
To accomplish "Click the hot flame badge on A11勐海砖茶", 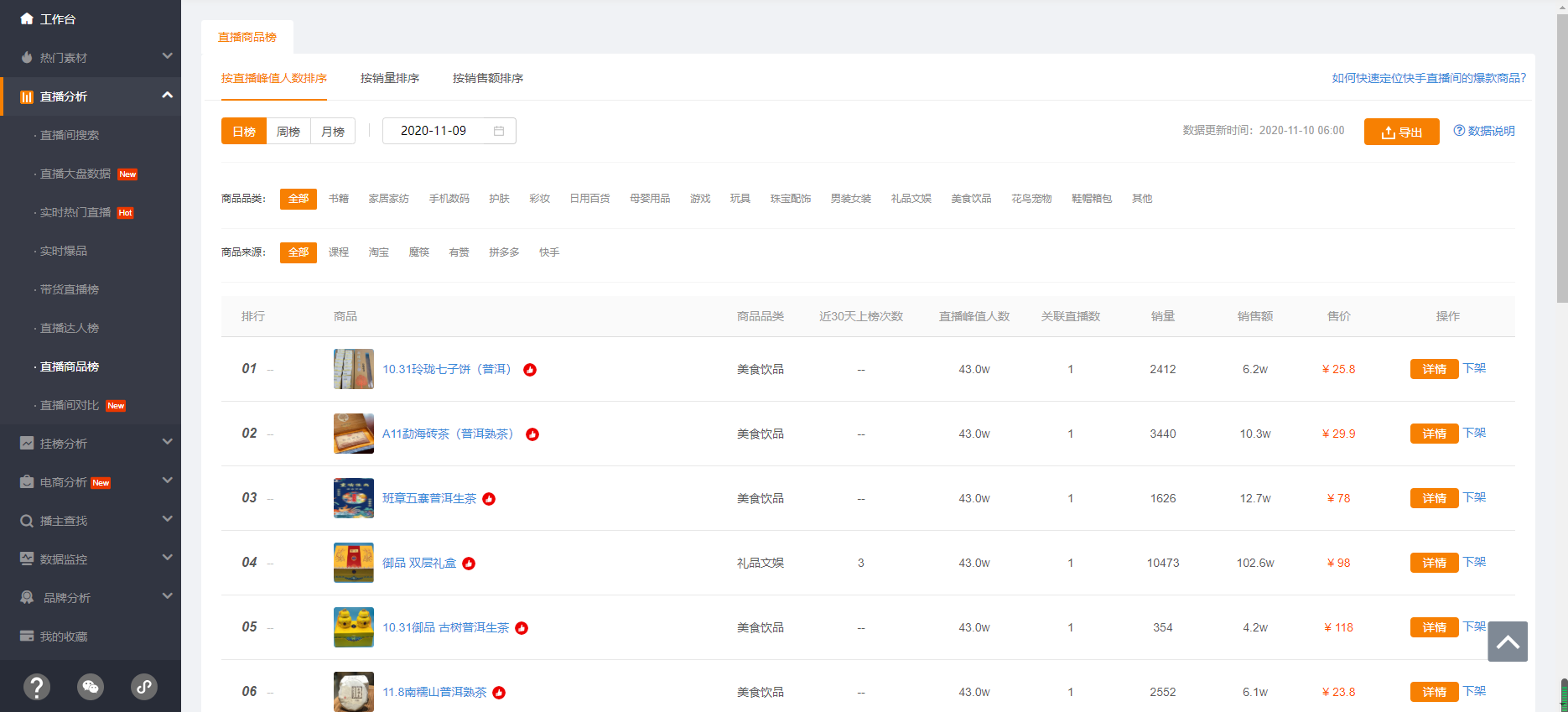I will (532, 434).
